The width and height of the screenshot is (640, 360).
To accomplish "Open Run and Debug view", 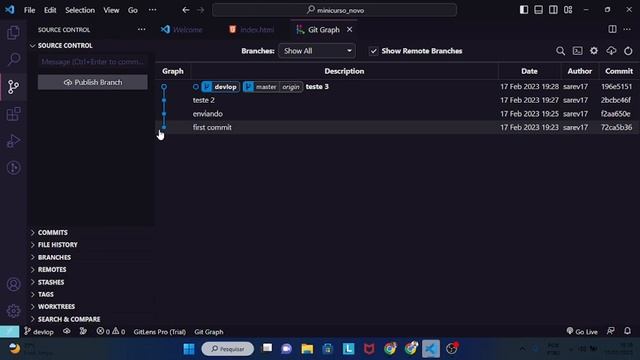I will point(13,141).
